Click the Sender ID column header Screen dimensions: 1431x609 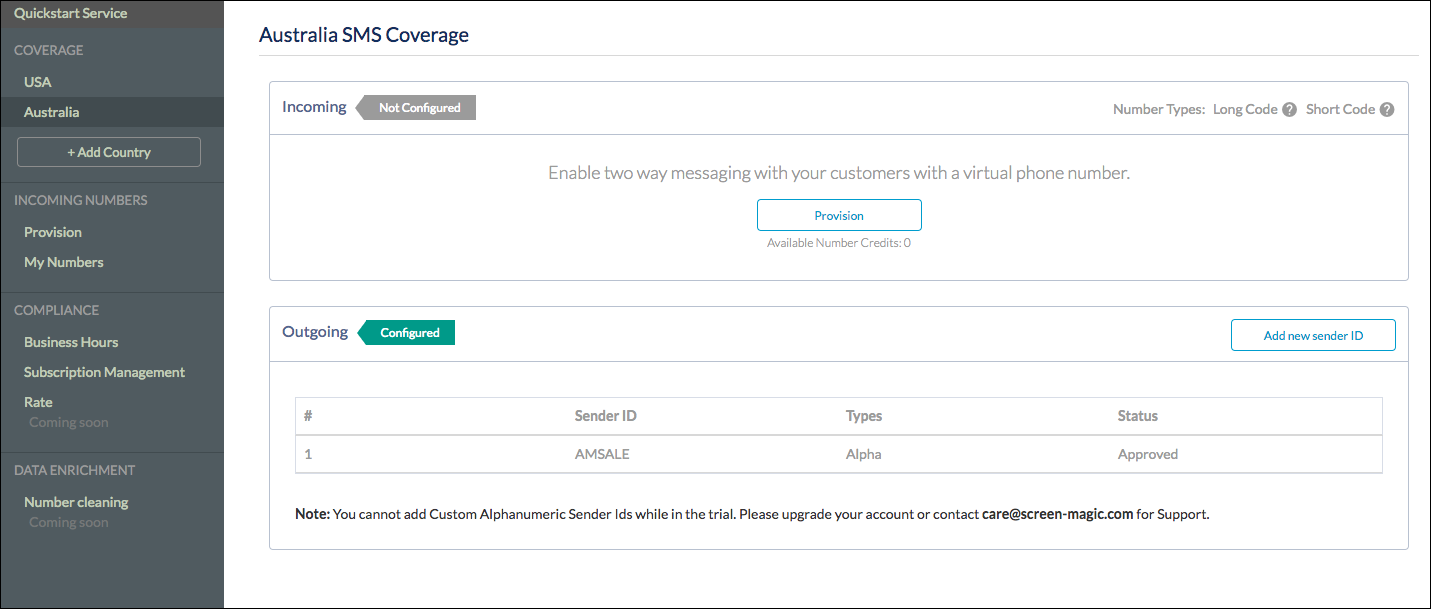tap(606, 416)
